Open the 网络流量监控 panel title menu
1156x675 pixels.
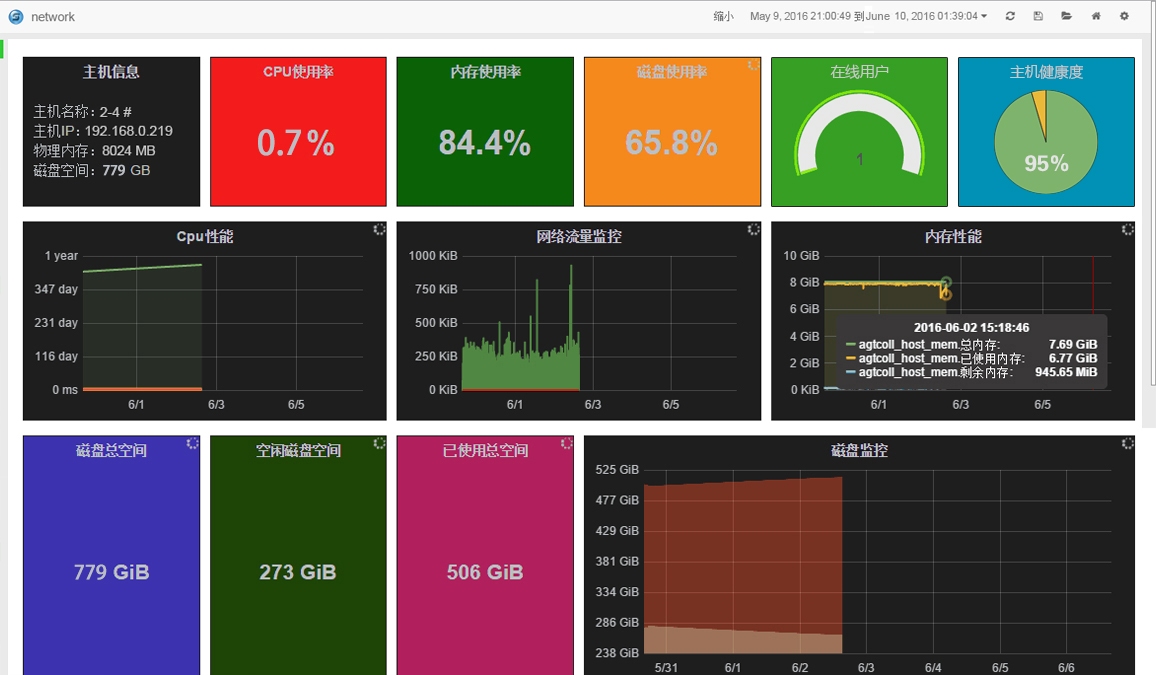coord(578,237)
